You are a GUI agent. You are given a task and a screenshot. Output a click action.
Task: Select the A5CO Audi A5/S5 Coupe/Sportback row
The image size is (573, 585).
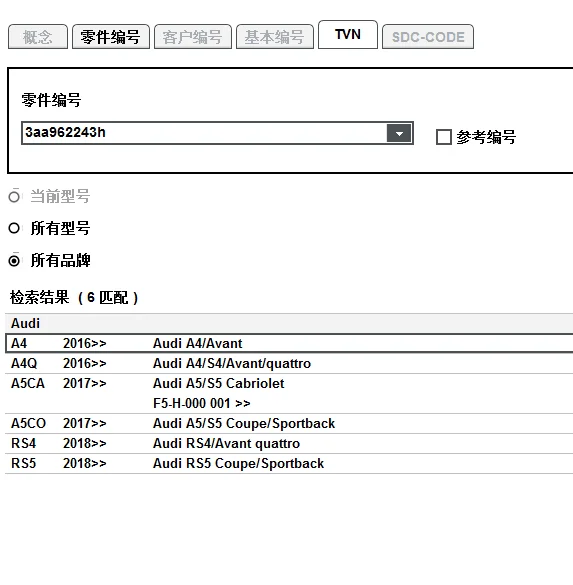(x=289, y=423)
